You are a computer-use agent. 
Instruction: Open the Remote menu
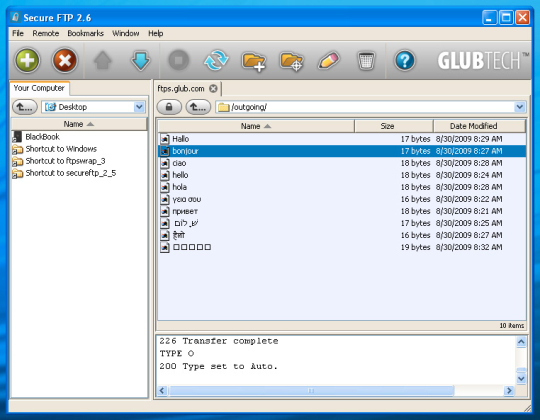point(46,33)
